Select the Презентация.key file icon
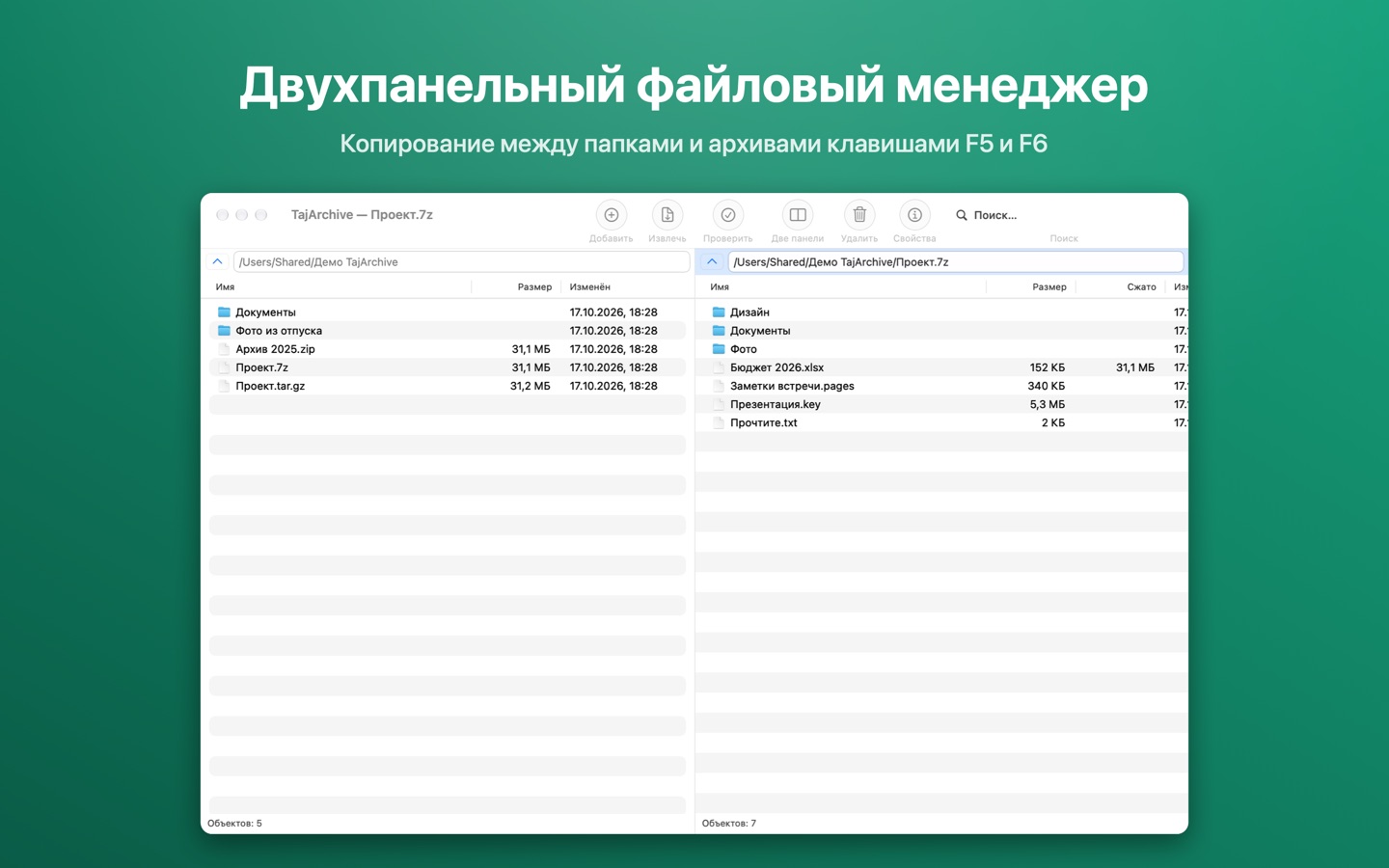The height and width of the screenshot is (868, 1389). point(719,404)
